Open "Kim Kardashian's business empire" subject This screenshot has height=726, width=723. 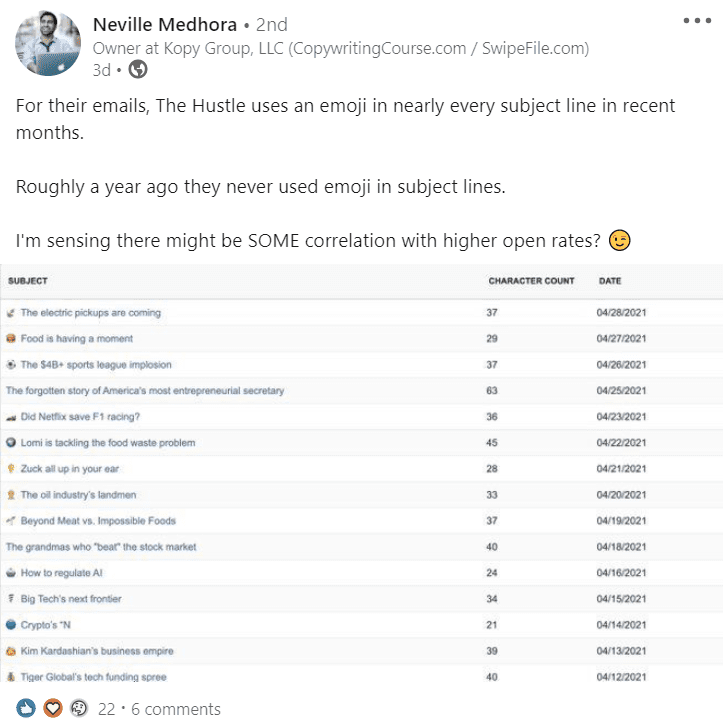click(x=97, y=651)
